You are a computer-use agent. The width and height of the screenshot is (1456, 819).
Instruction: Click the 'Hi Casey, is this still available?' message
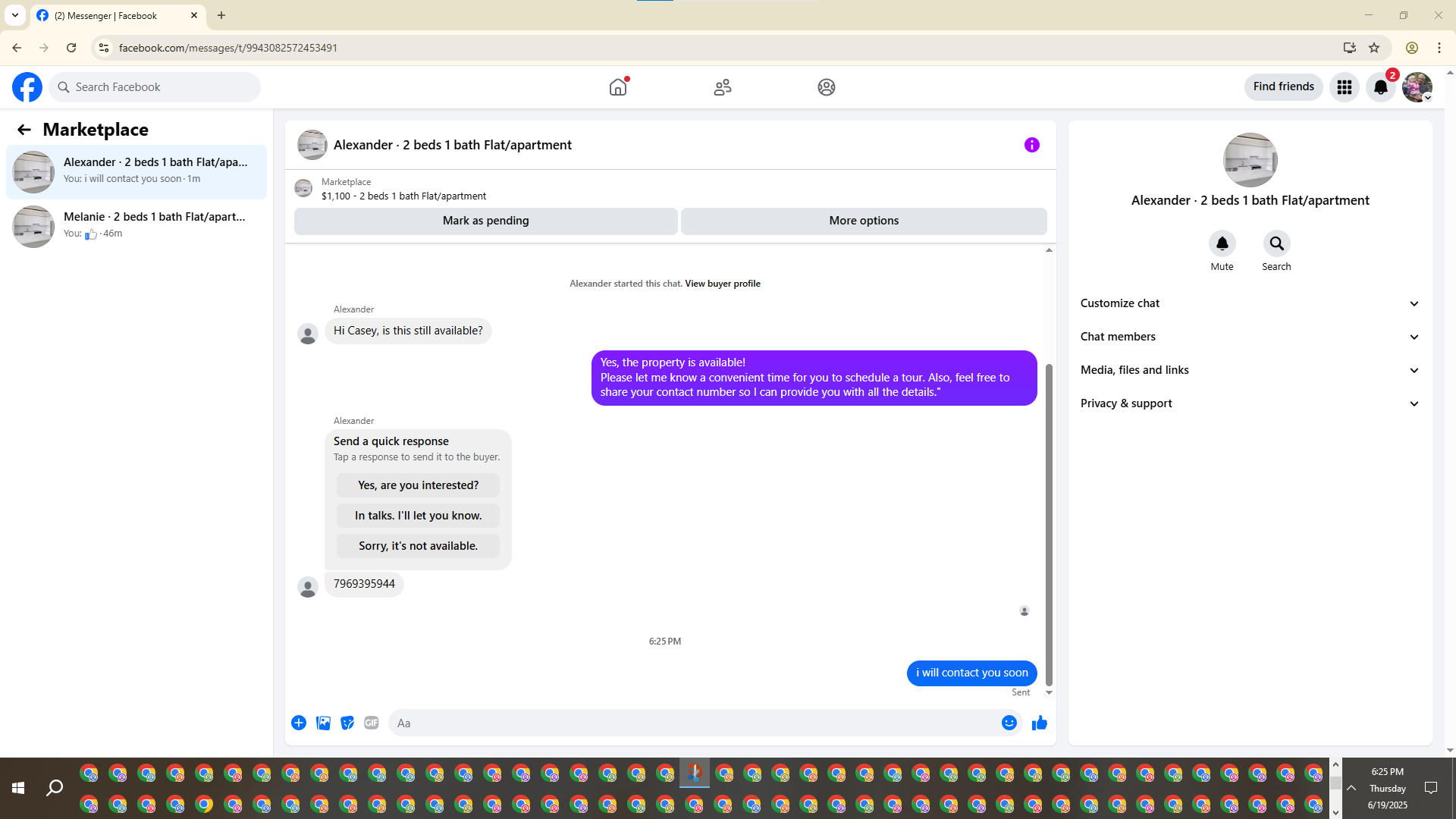click(408, 331)
